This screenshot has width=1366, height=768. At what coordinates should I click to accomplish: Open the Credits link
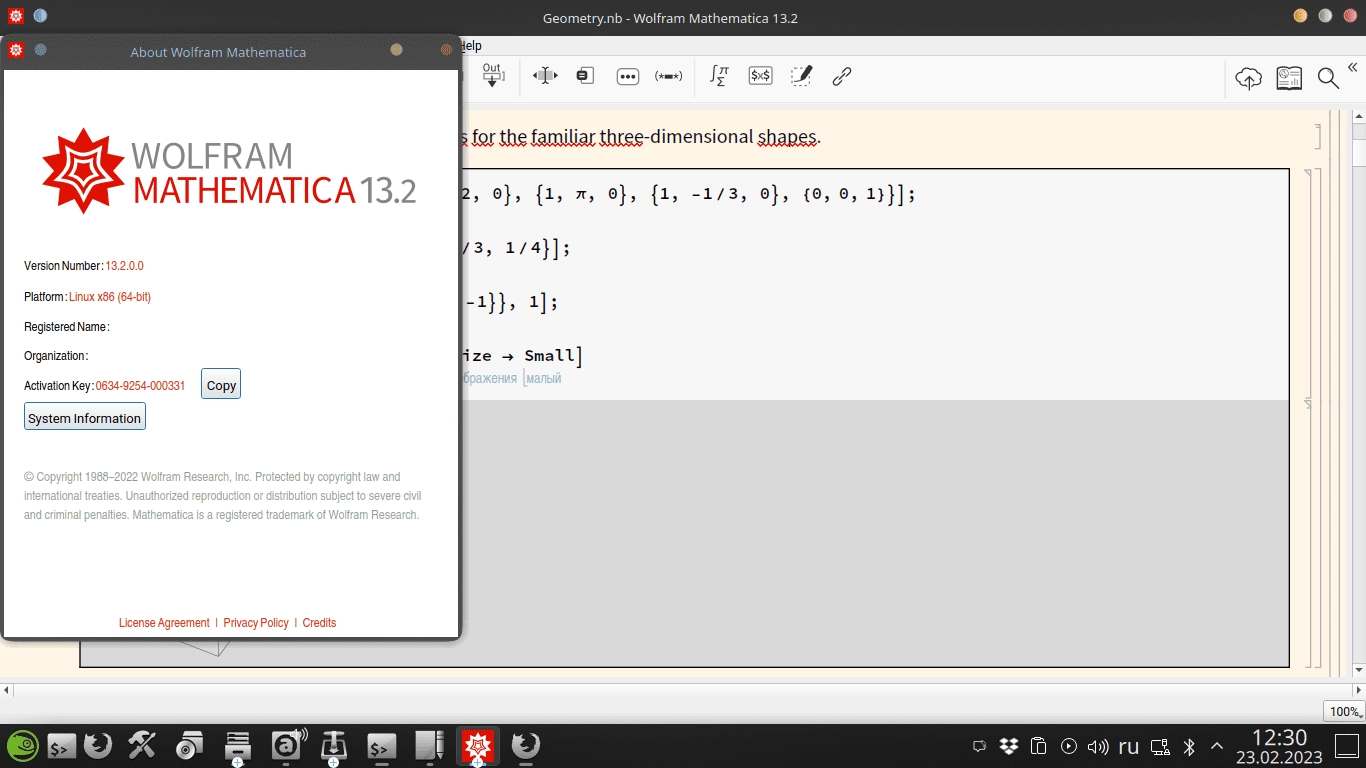coord(319,623)
